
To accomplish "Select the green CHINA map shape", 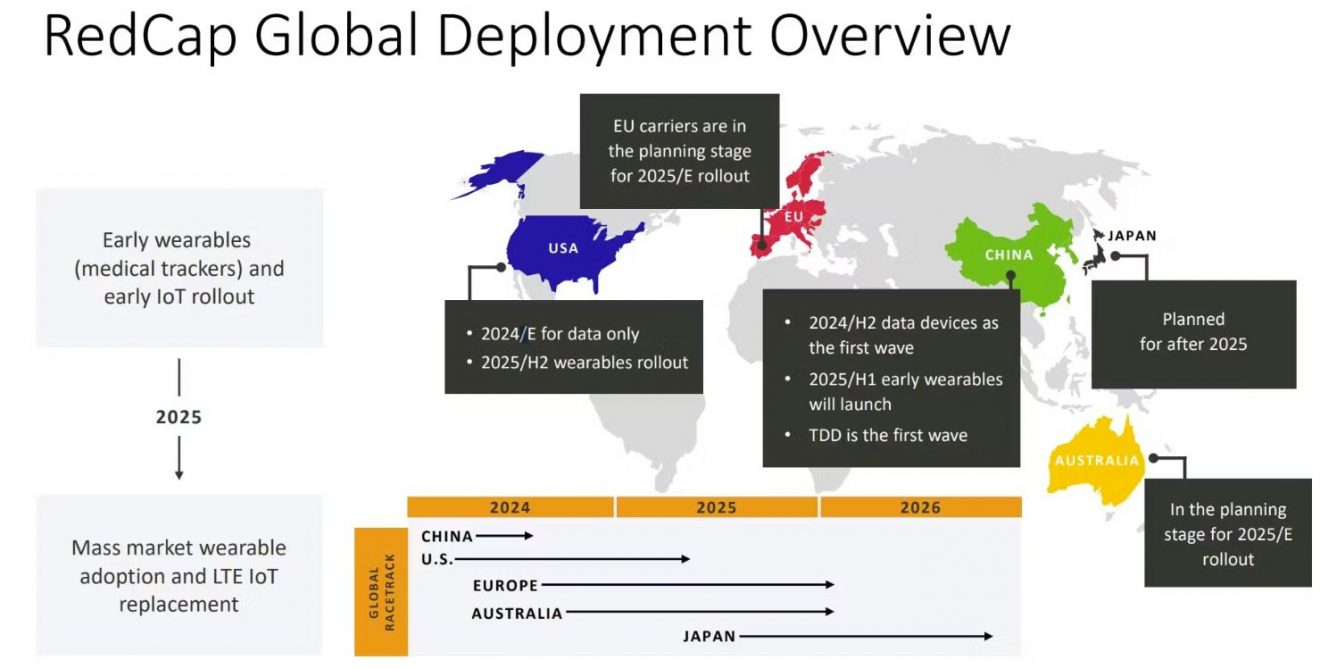I will click(1010, 255).
